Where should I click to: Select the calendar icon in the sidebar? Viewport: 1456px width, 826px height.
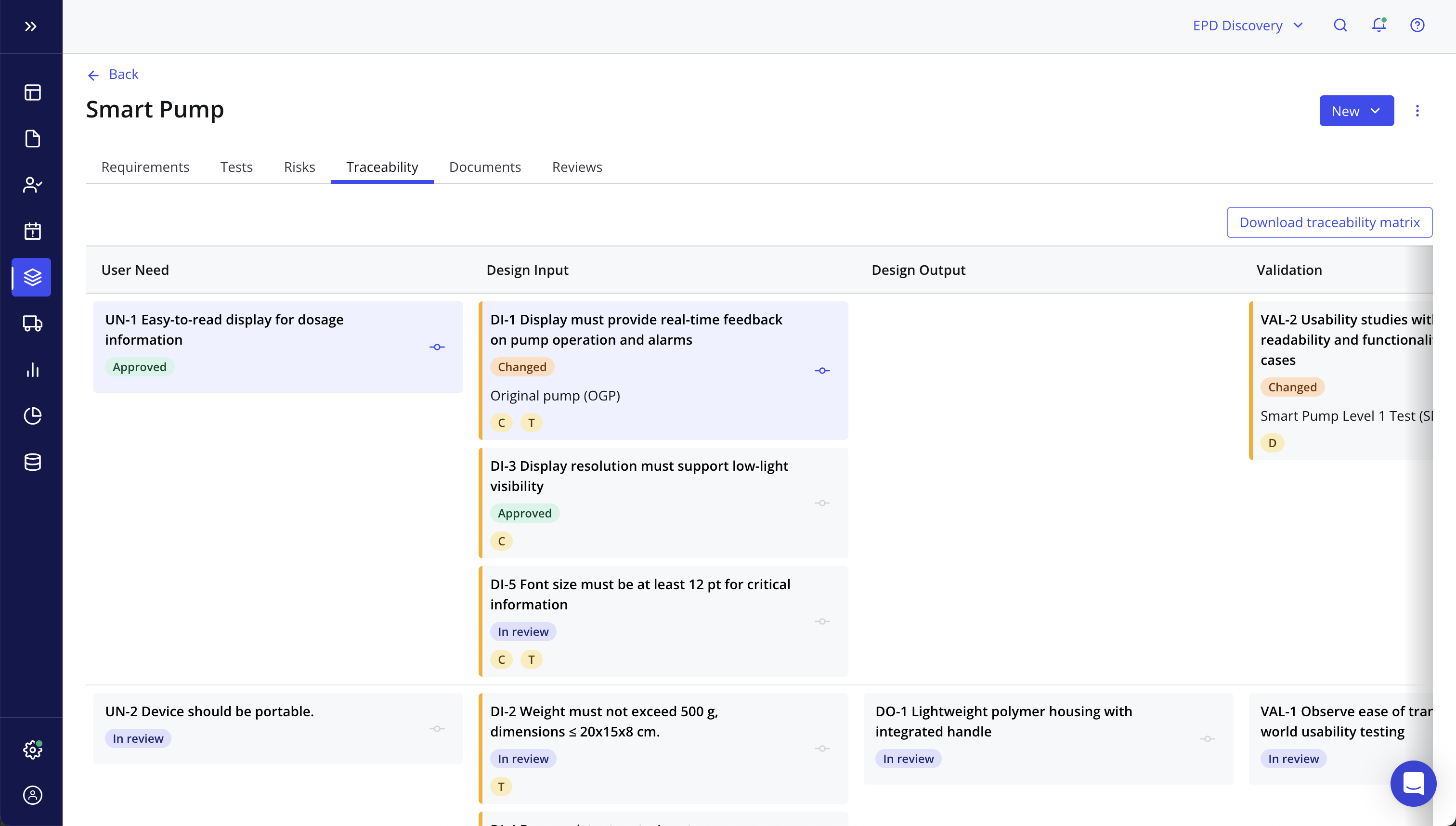(x=32, y=231)
